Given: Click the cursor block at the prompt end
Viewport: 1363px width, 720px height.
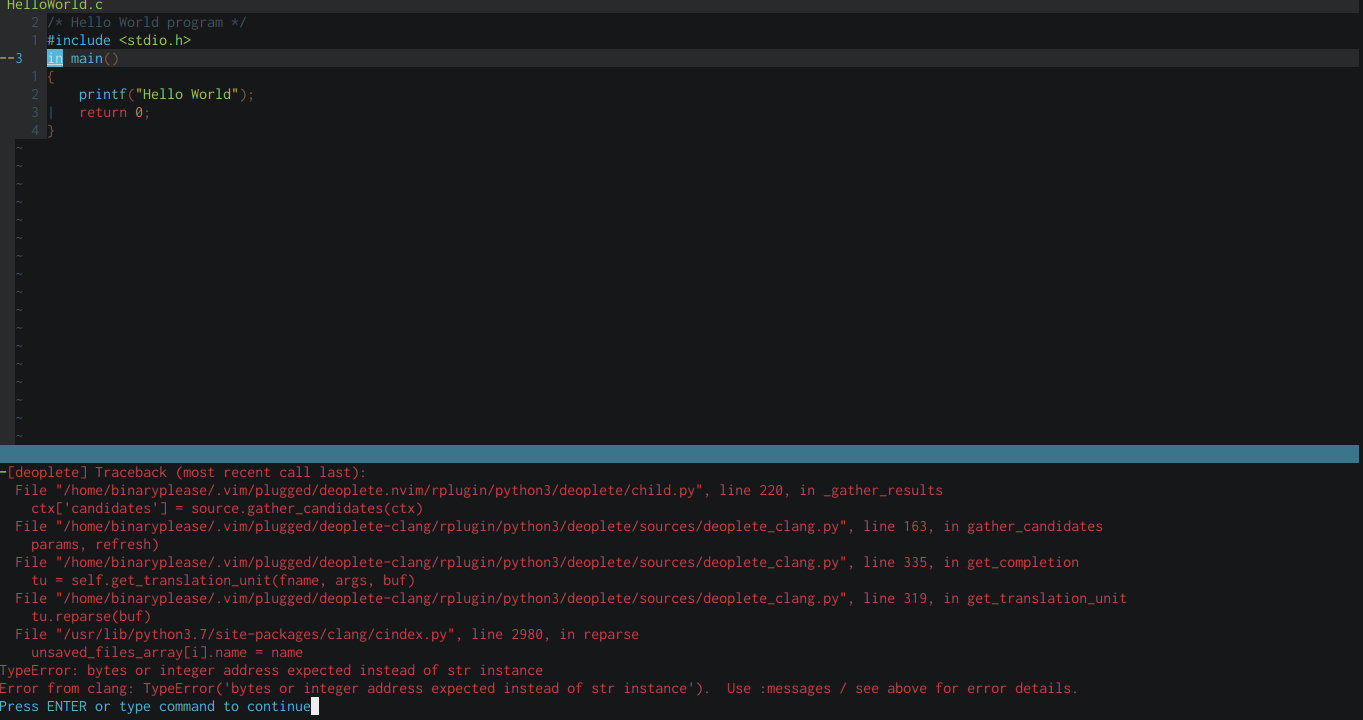Looking at the screenshot, I should tap(315, 706).
